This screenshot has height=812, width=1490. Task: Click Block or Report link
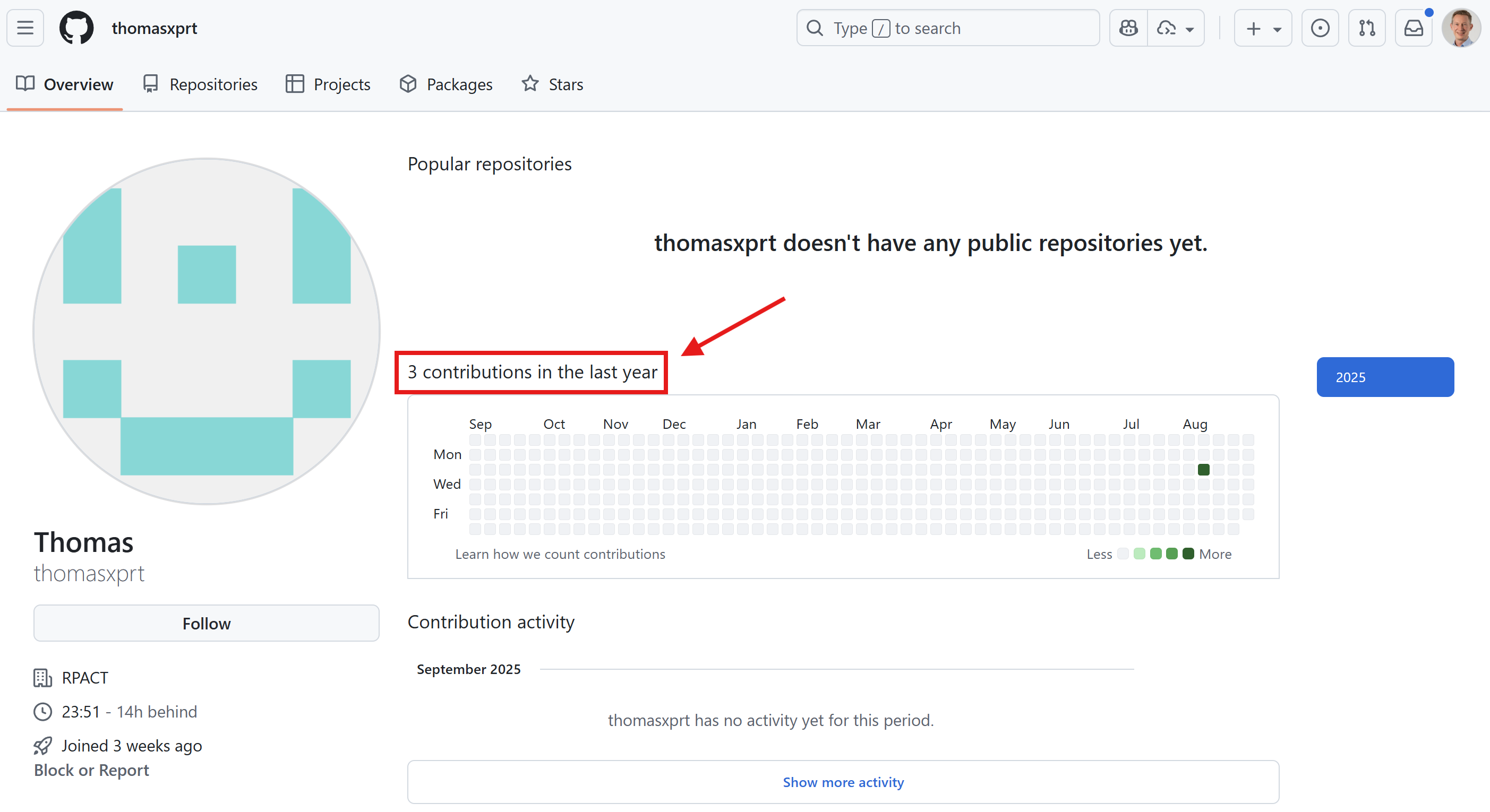click(x=91, y=770)
